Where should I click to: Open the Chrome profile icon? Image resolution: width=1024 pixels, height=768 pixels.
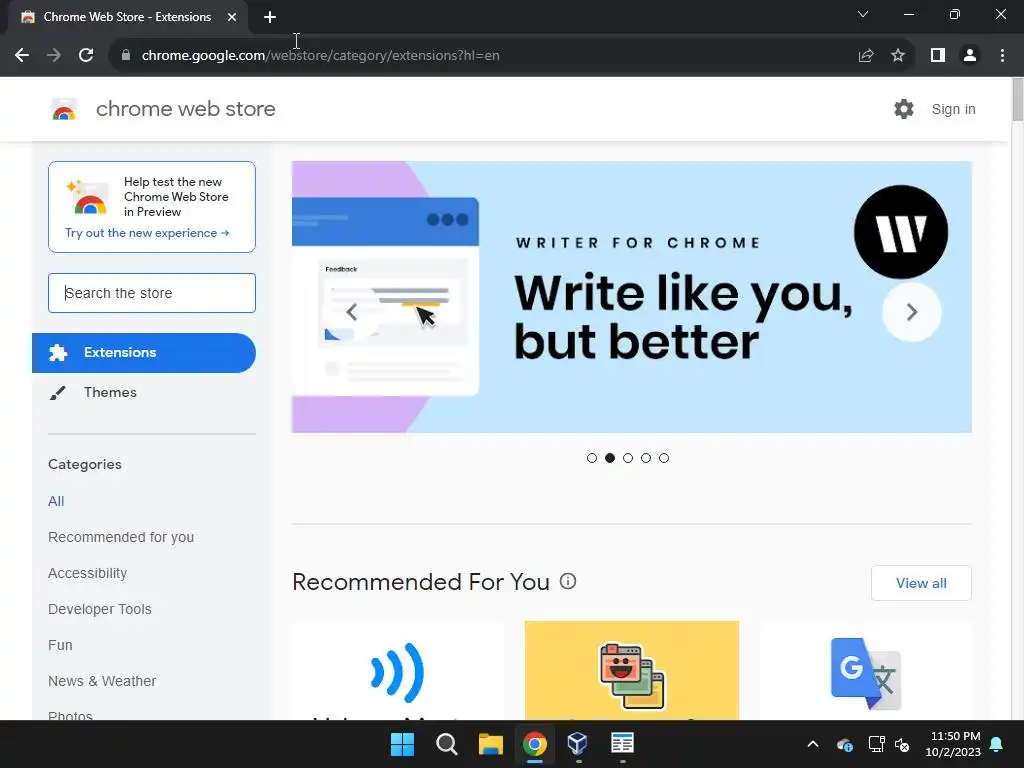(x=970, y=56)
